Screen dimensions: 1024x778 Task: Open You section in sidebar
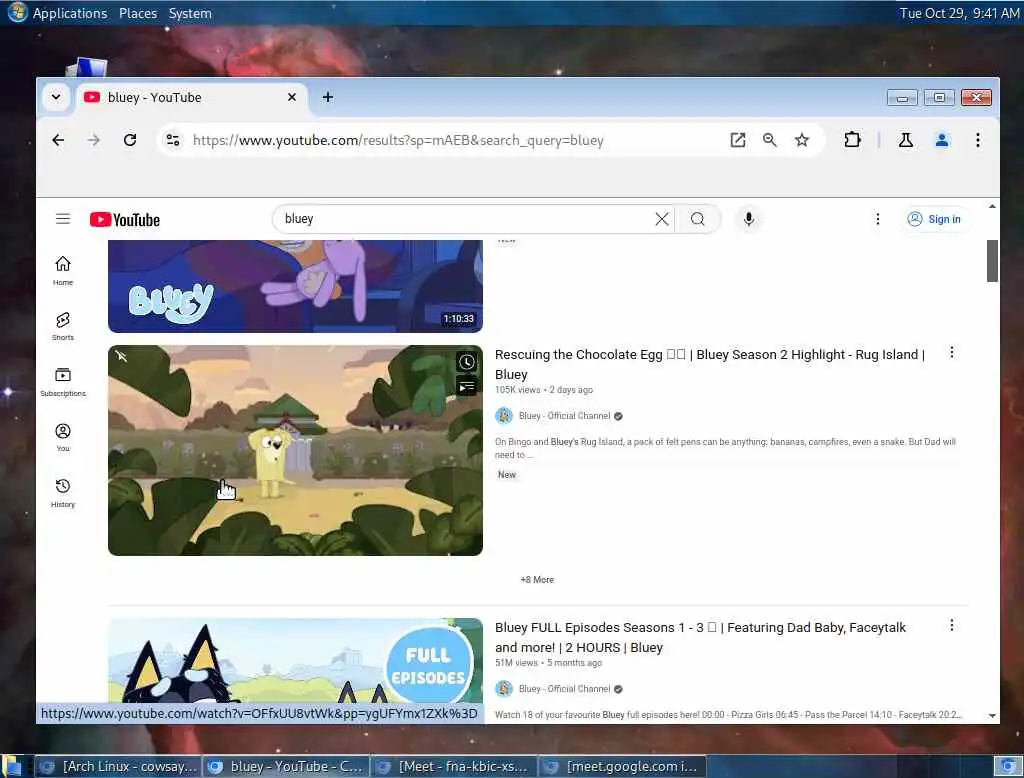click(x=63, y=437)
